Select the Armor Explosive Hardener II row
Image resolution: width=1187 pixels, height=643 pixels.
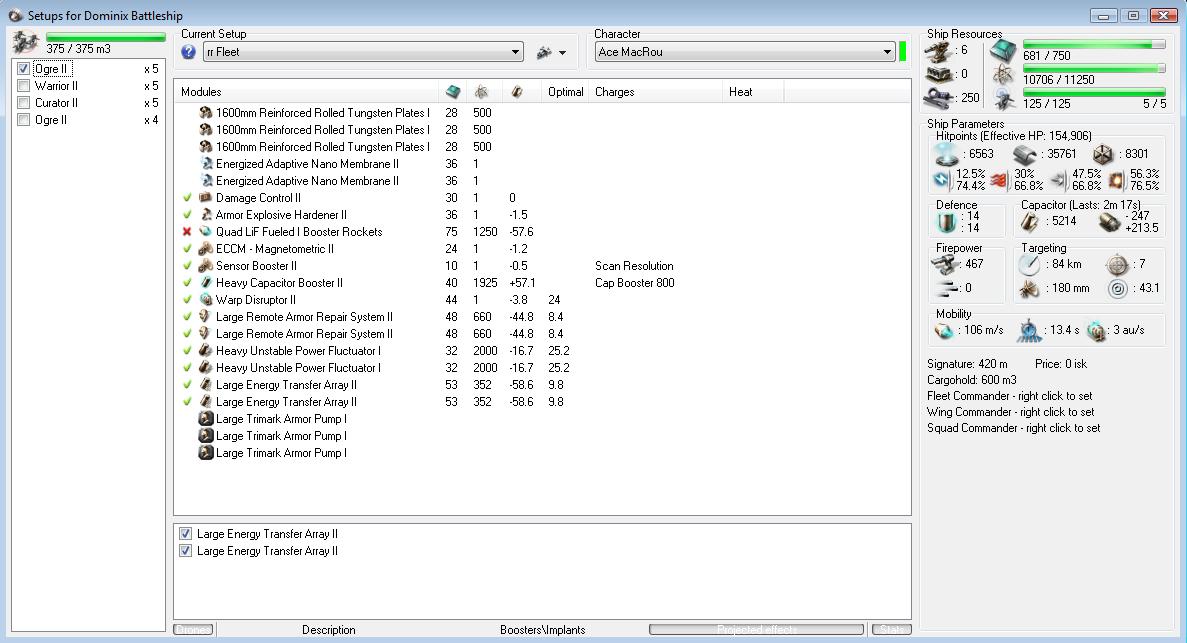542,214
